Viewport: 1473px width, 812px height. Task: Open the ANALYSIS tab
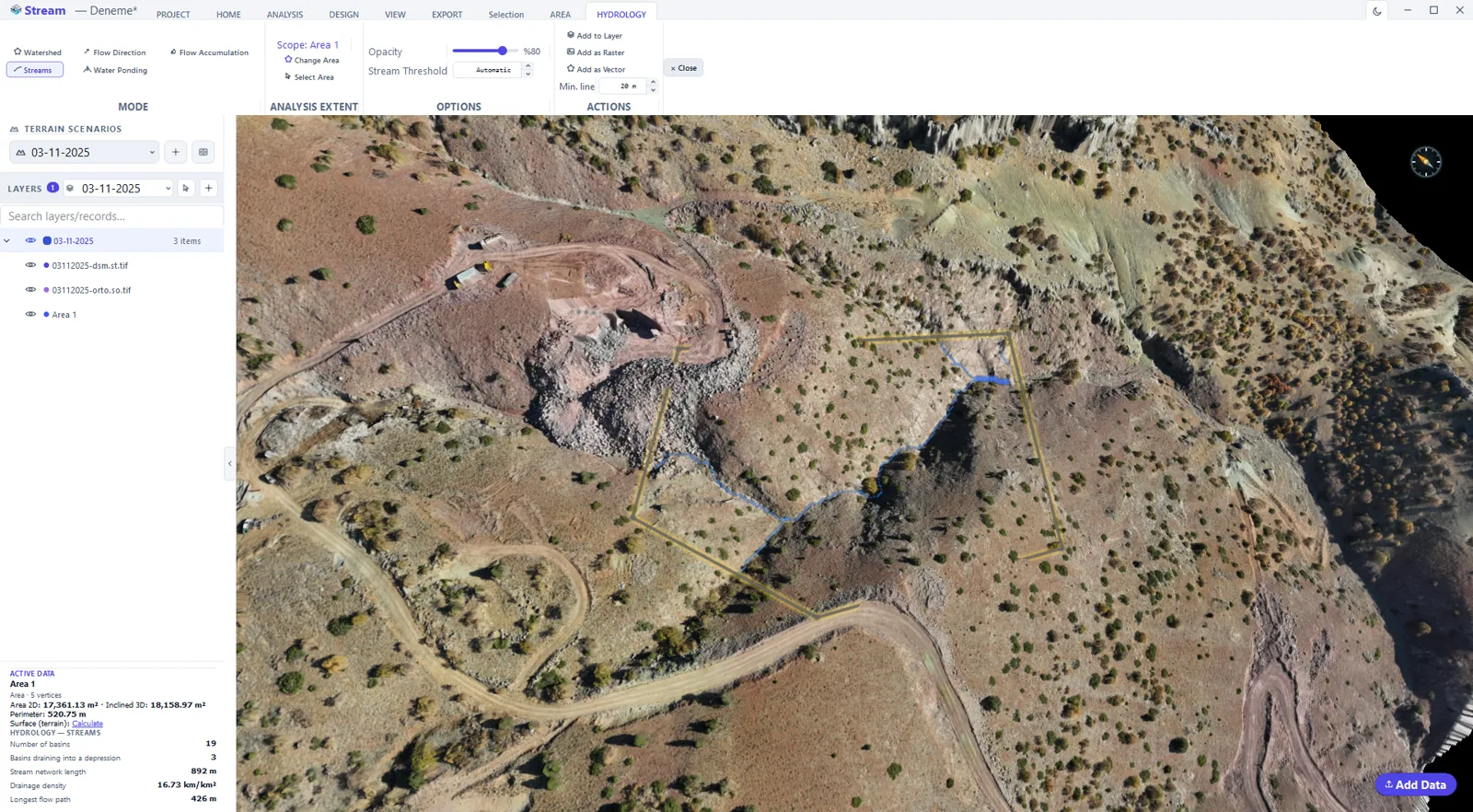tap(284, 15)
